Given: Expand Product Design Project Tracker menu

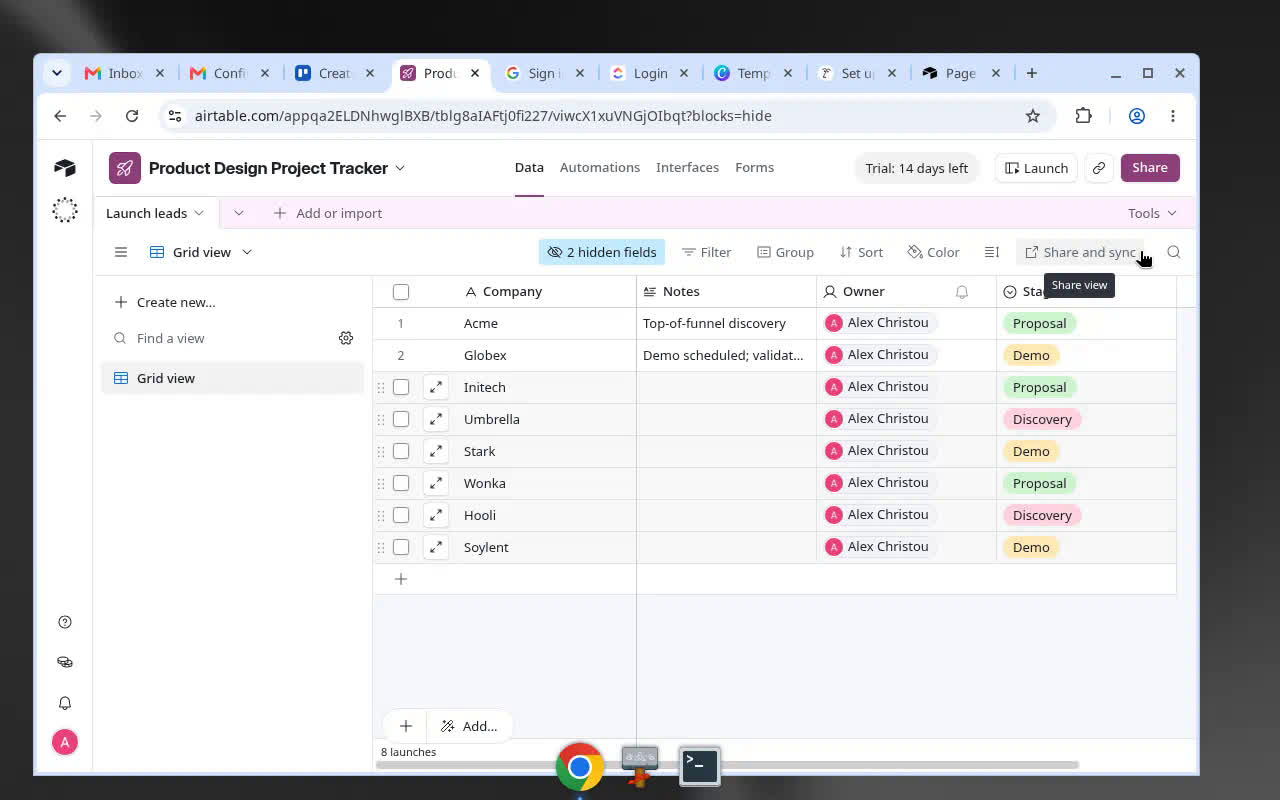Looking at the screenshot, I should pyautogui.click(x=400, y=168).
